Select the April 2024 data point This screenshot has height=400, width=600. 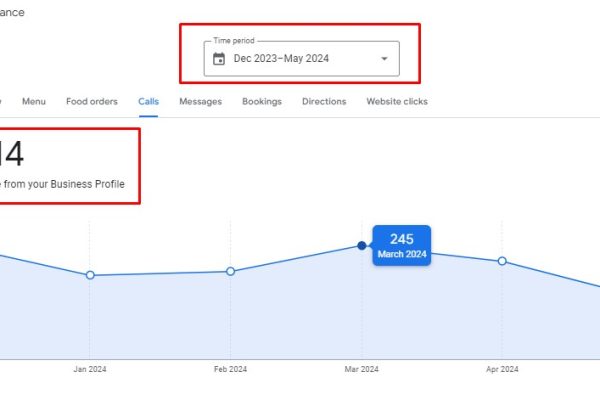click(x=502, y=261)
